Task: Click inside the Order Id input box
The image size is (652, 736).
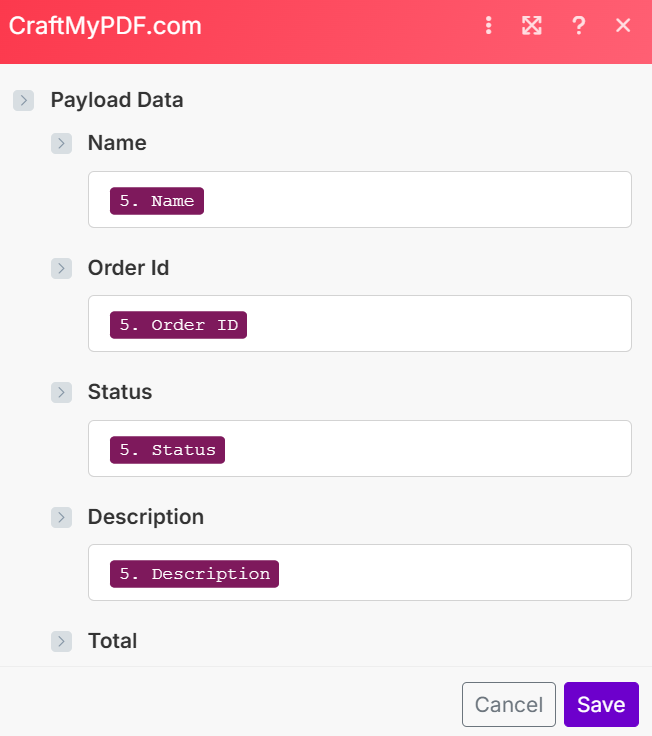Action: point(440,324)
